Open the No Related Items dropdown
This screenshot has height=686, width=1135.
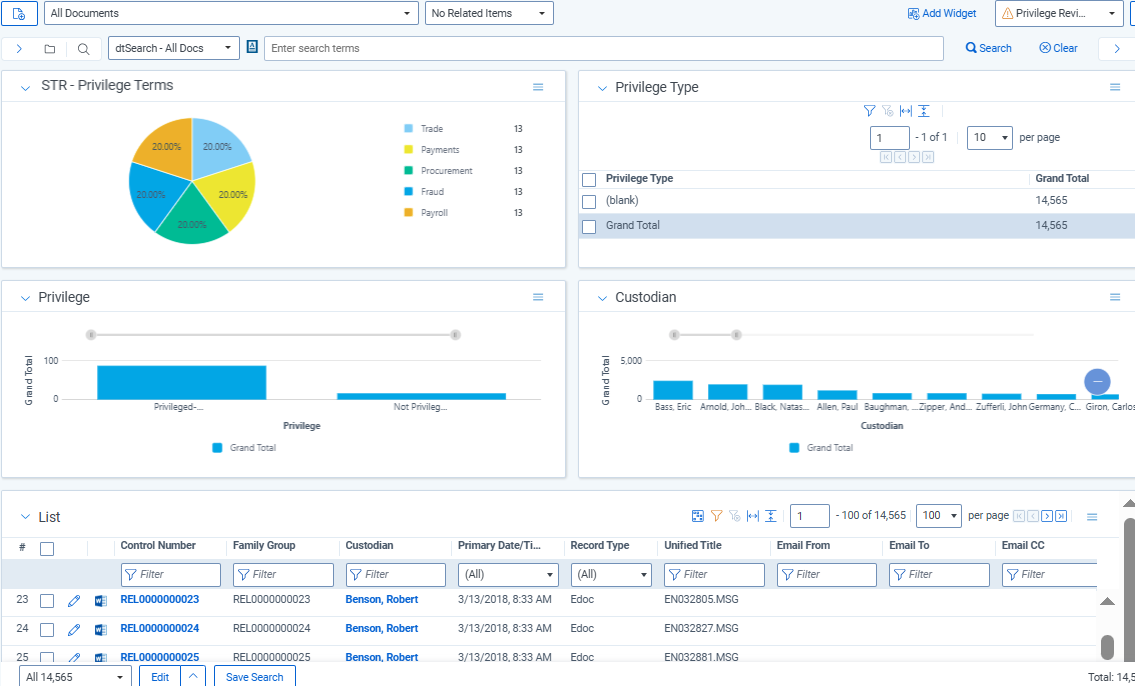pyautogui.click(x=489, y=13)
